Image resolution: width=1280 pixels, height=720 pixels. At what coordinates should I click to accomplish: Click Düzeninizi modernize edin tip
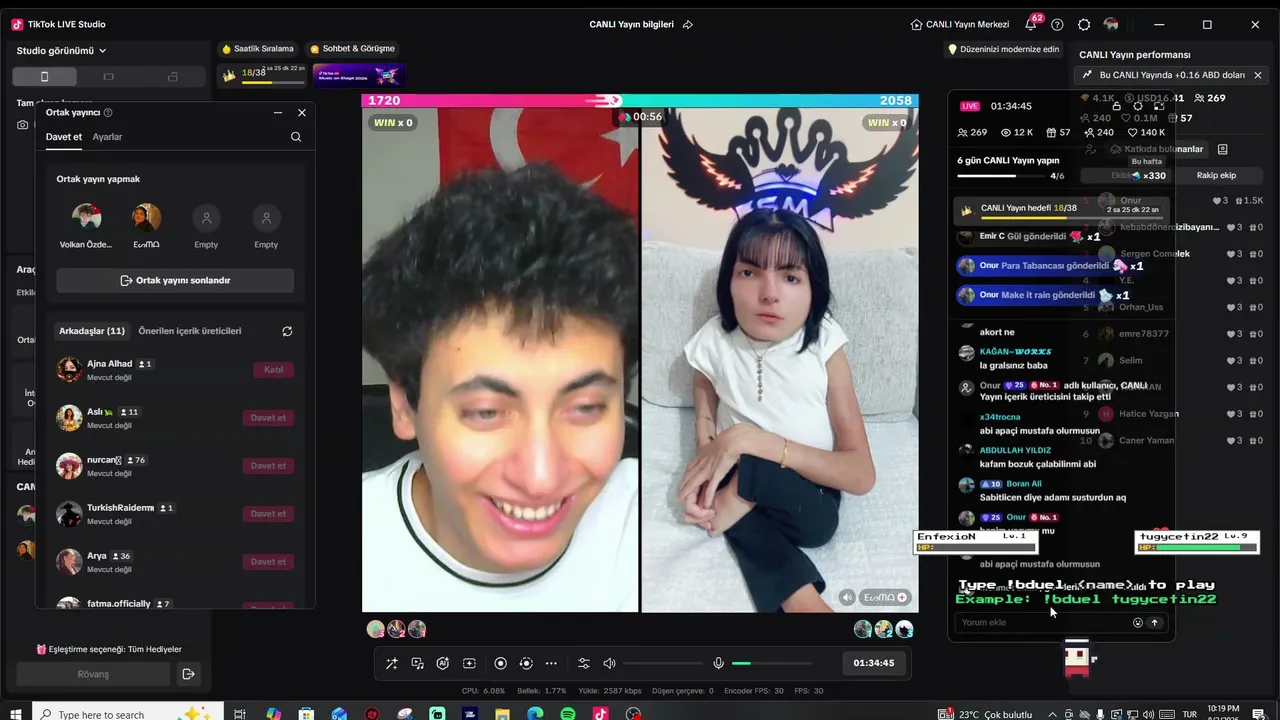[x=1003, y=49]
